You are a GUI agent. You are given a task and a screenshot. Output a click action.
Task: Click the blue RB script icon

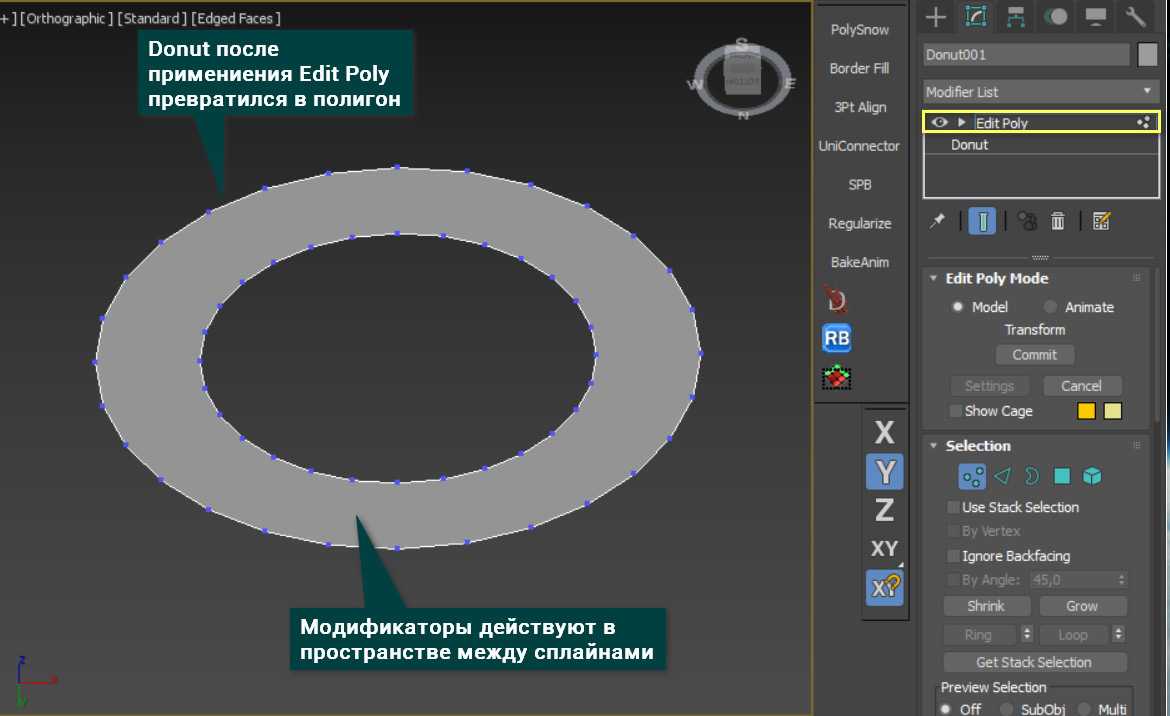click(837, 338)
